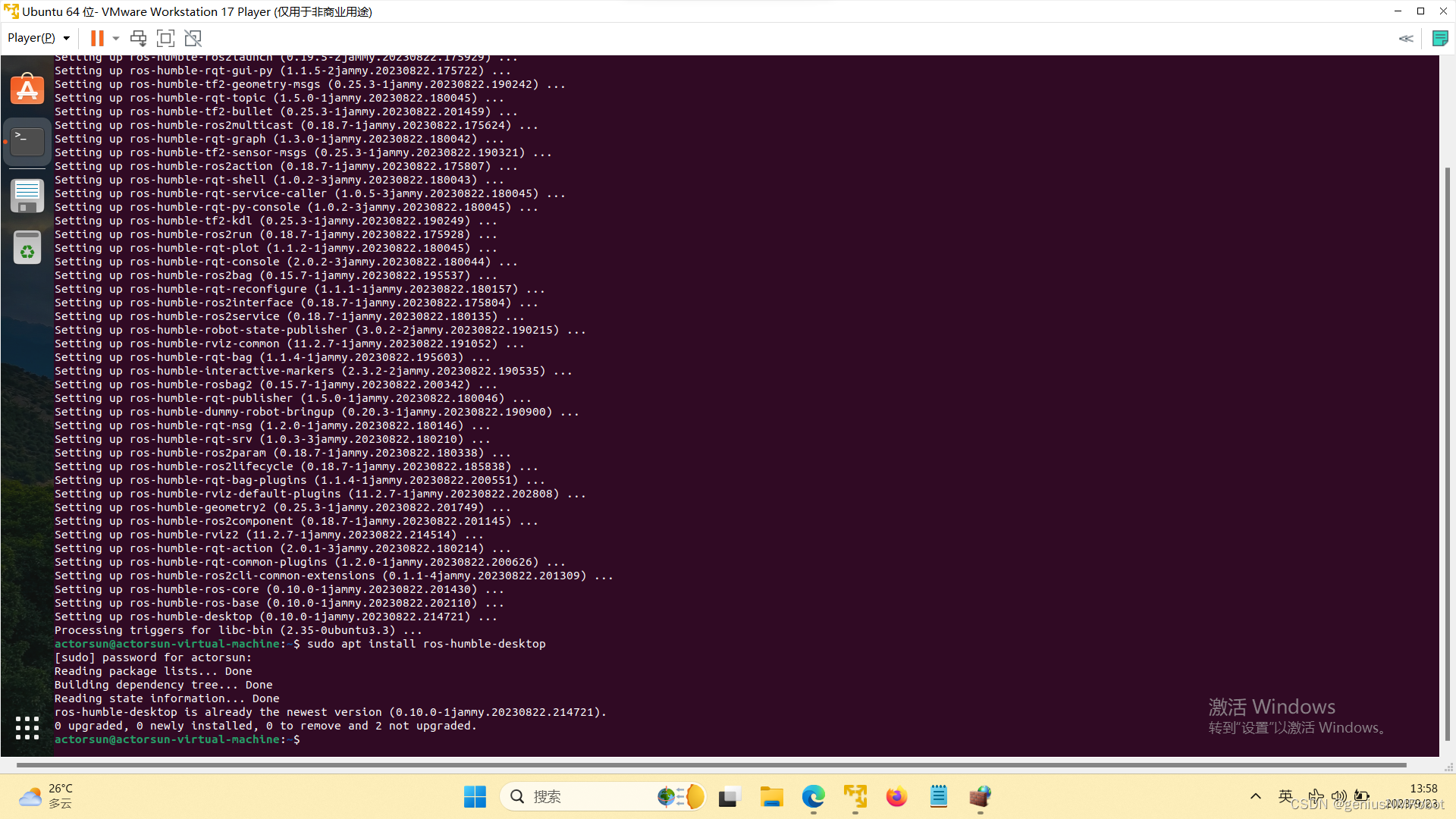
Task: Open Task View on the taskbar
Action: pyautogui.click(x=728, y=797)
